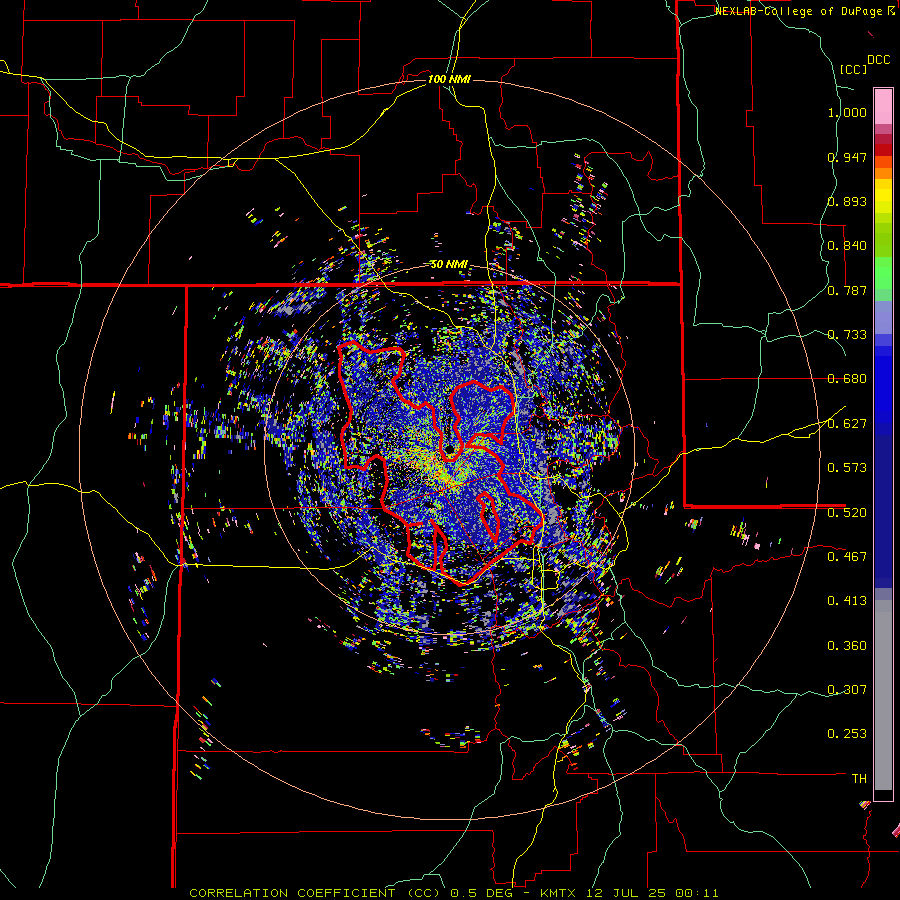Select the 0.733 scale value
Image resolution: width=900 pixels, height=900 pixels.
(x=847, y=335)
